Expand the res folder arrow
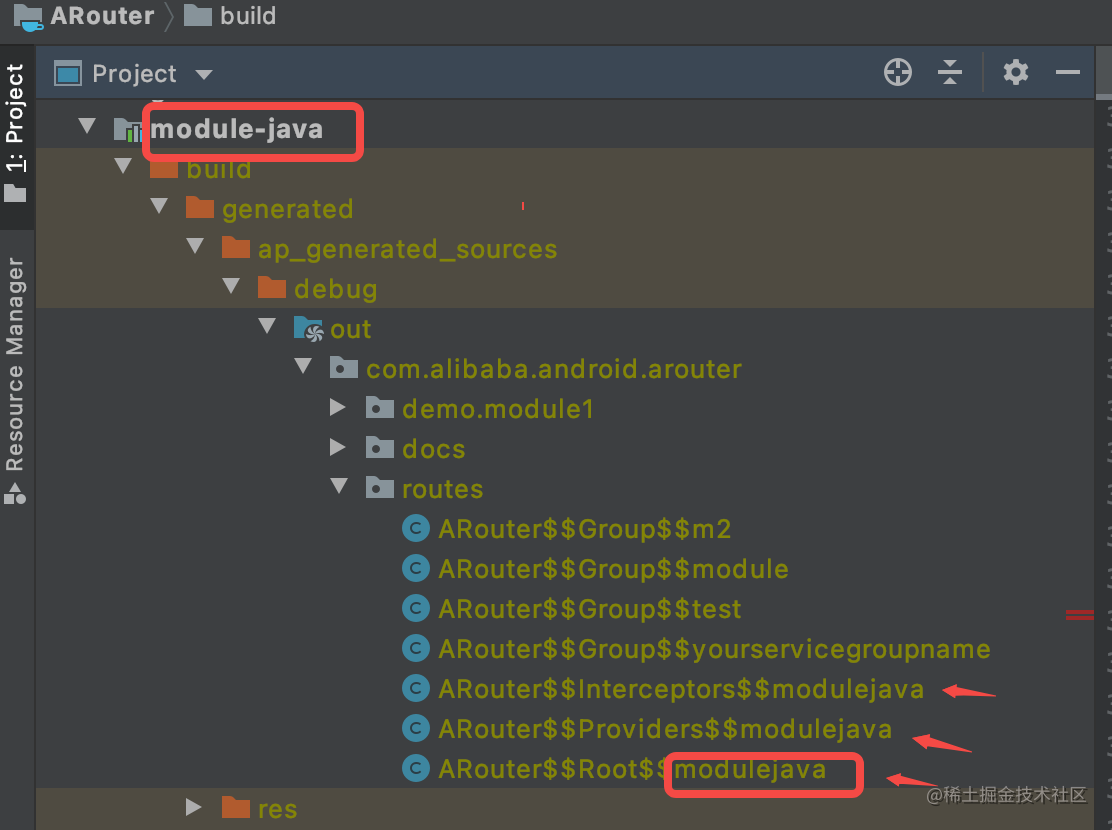Viewport: 1112px width, 830px height. tap(194, 807)
